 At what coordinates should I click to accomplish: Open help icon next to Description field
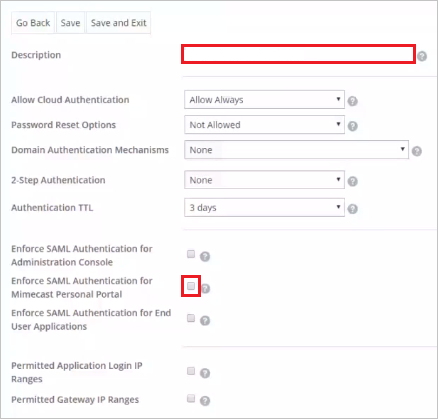[422, 56]
